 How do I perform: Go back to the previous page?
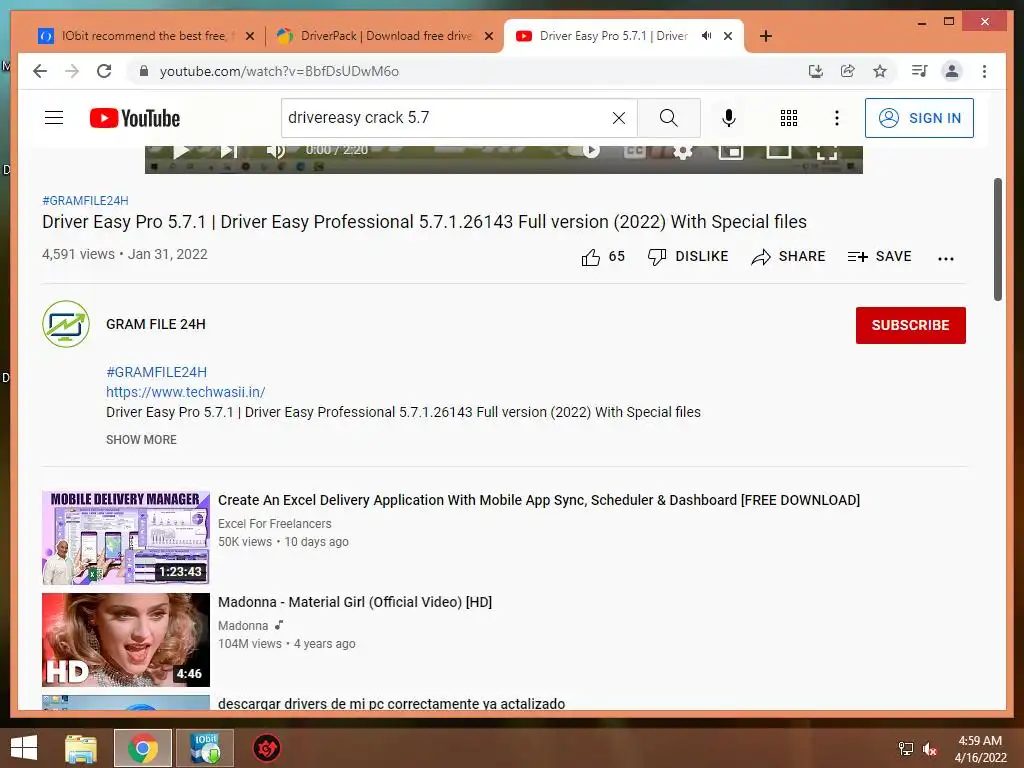point(40,71)
